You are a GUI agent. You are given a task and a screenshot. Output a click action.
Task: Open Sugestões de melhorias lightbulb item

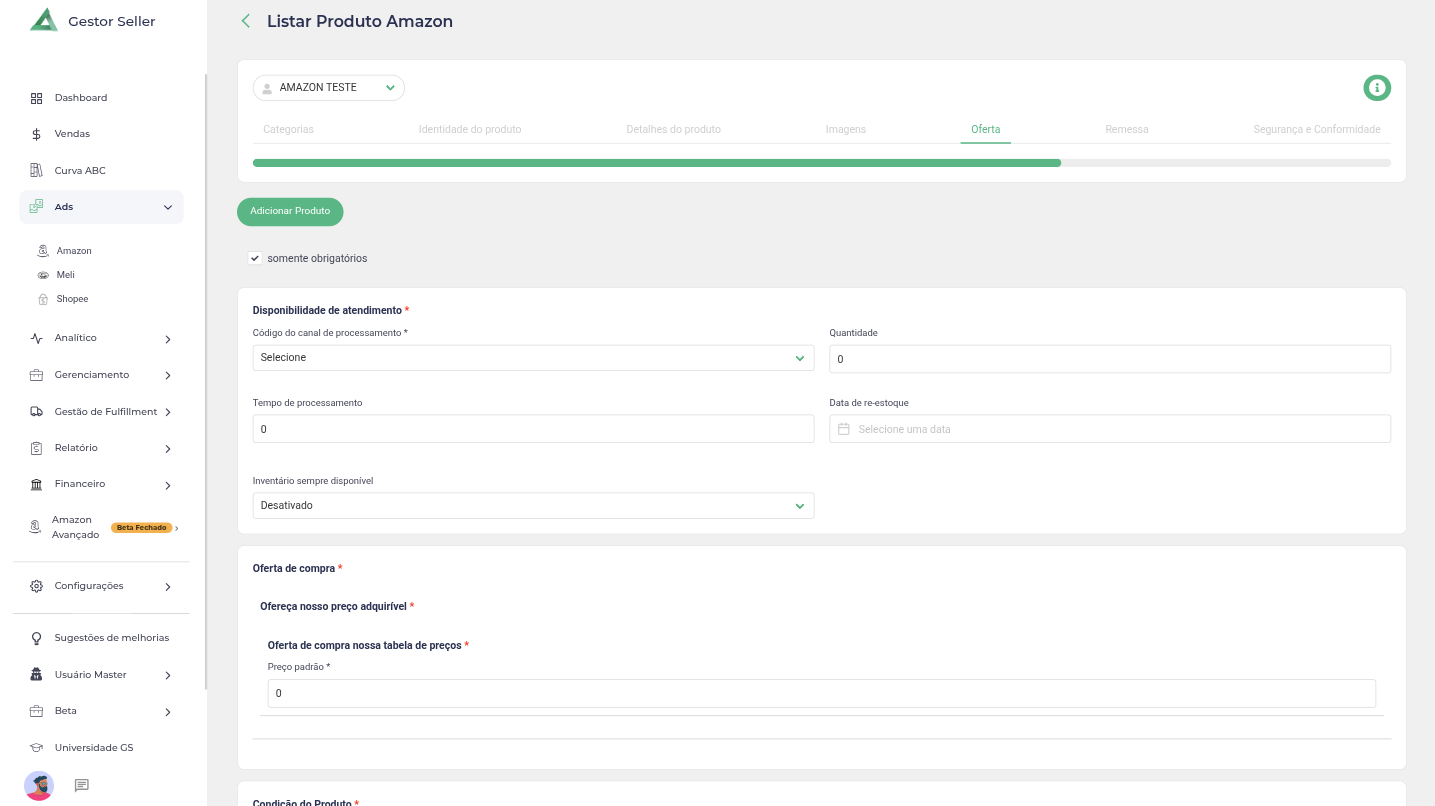tap(111, 638)
